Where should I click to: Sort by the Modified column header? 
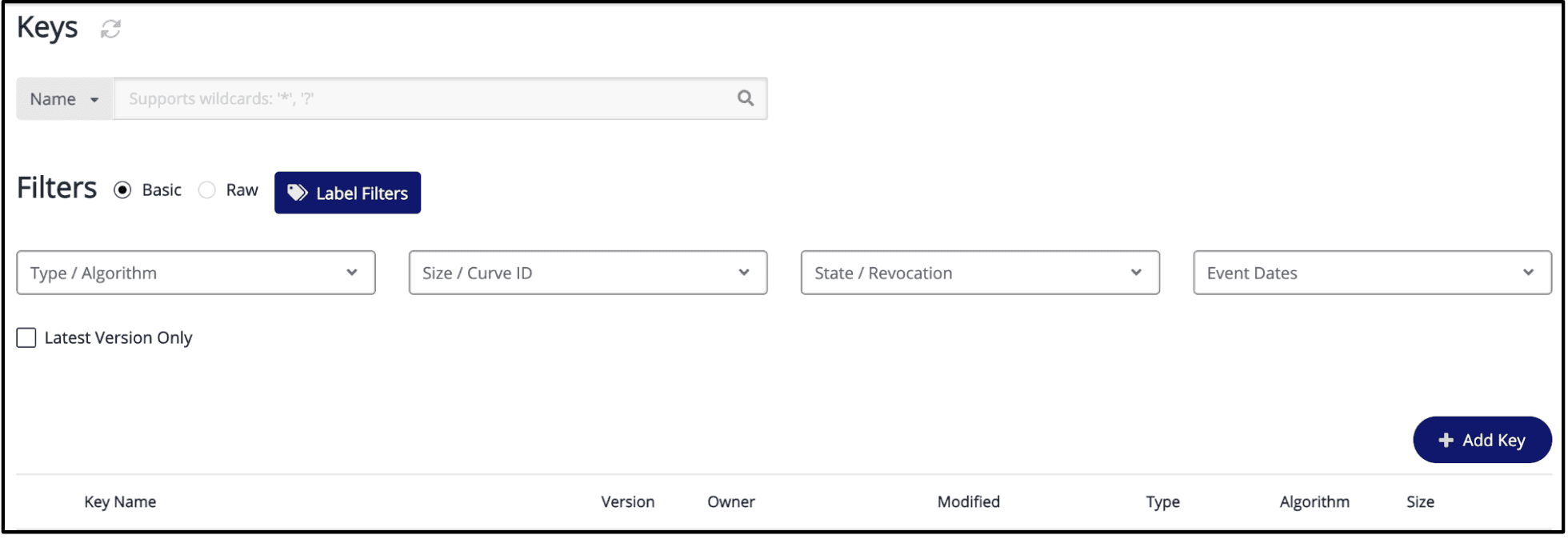(968, 501)
